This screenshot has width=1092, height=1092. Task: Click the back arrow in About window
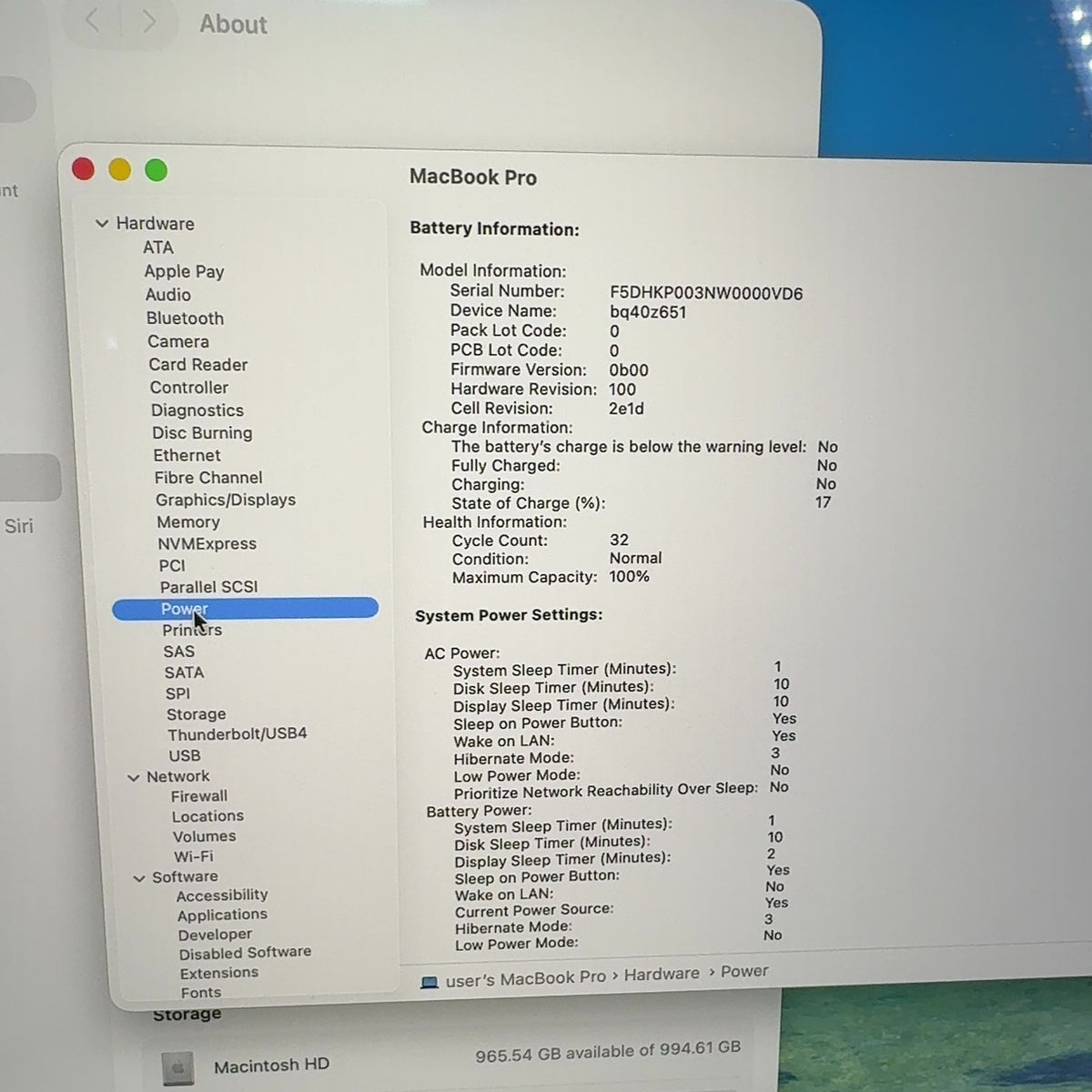92,20
